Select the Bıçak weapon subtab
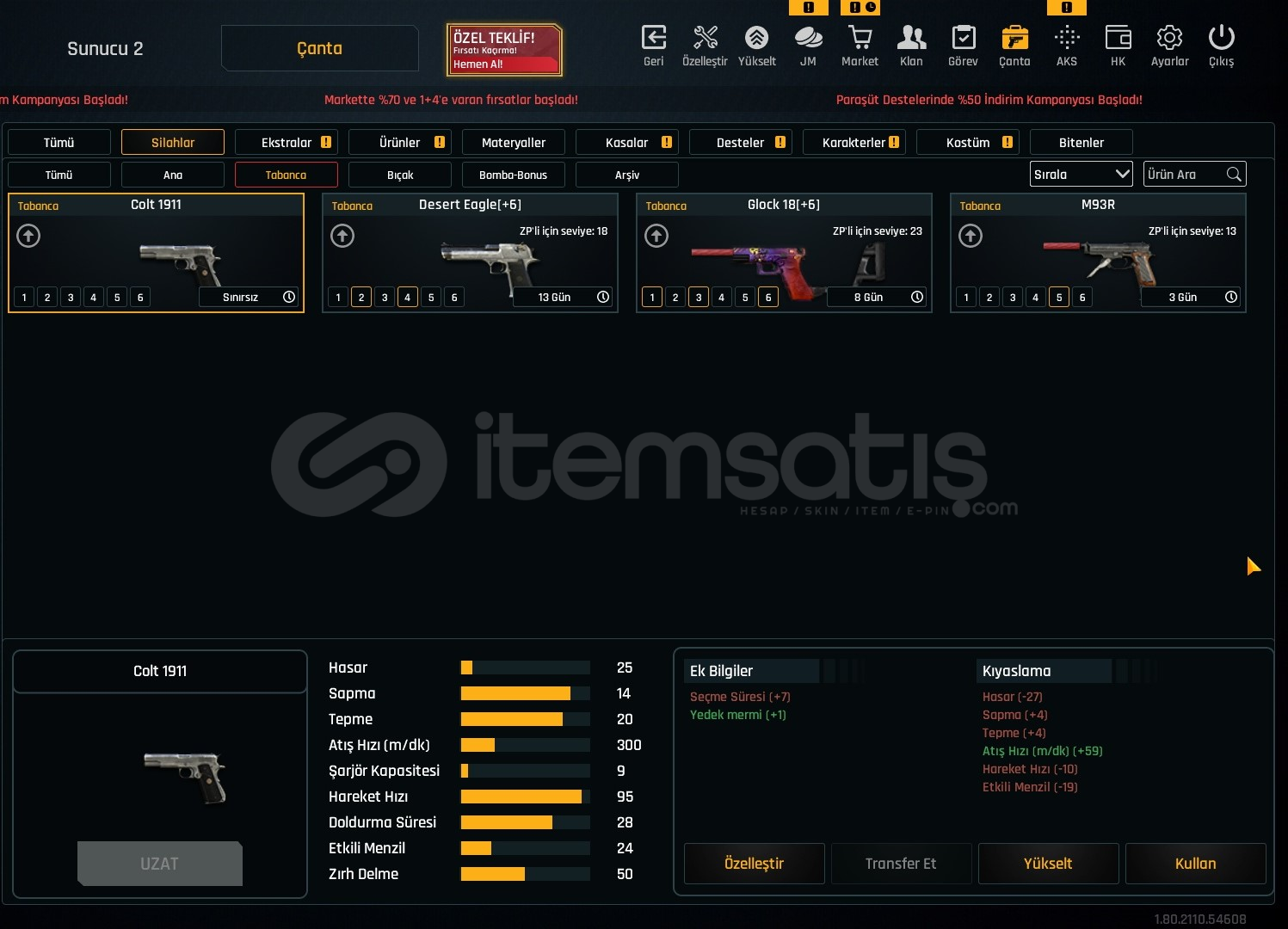 pyautogui.click(x=400, y=175)
